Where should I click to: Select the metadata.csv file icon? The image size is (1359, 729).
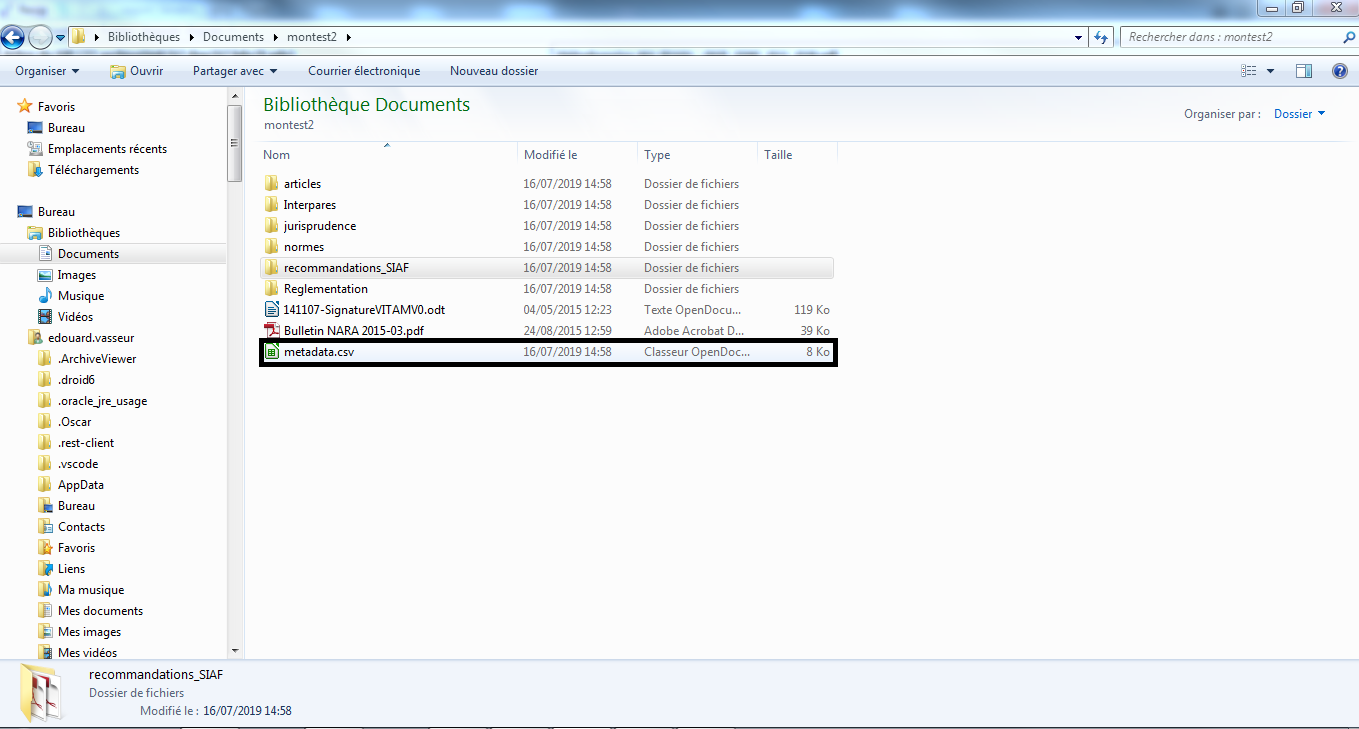click(x=271, y=352)
